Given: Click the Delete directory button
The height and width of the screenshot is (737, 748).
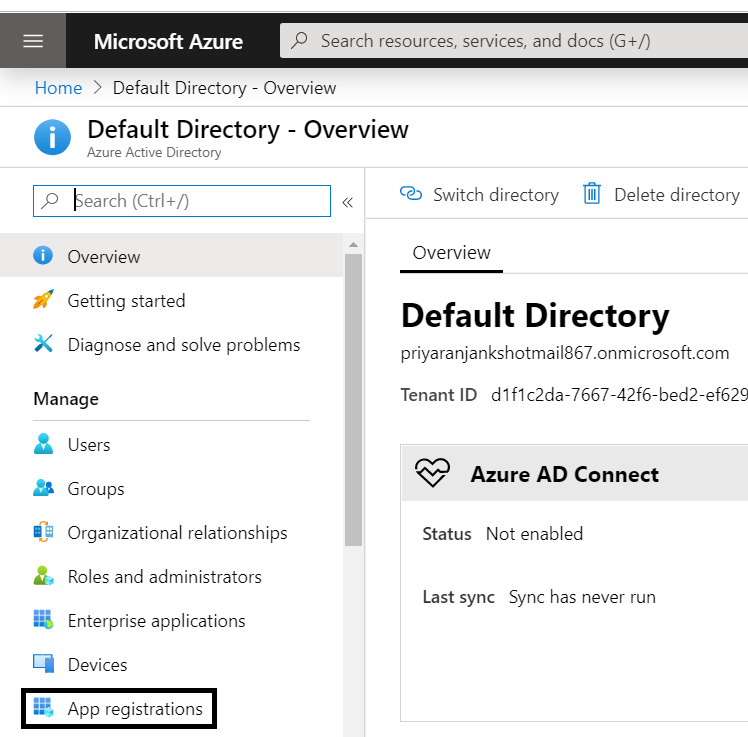Looking at the screenshot, I should (x=662, y=195).
